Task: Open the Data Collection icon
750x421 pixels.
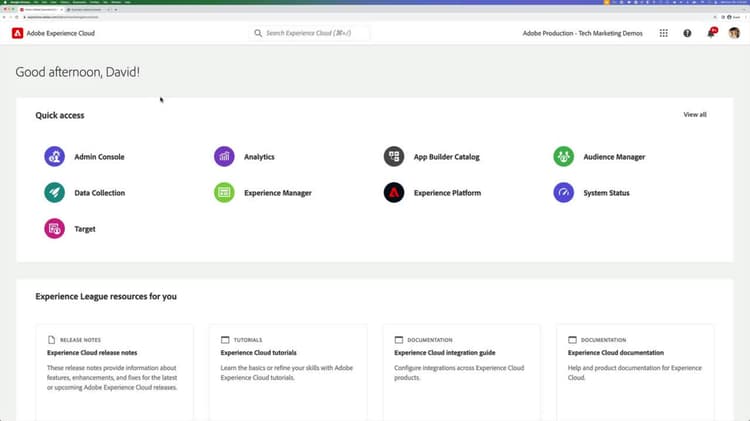Action: pyautogui.click(x=55, y=192)
